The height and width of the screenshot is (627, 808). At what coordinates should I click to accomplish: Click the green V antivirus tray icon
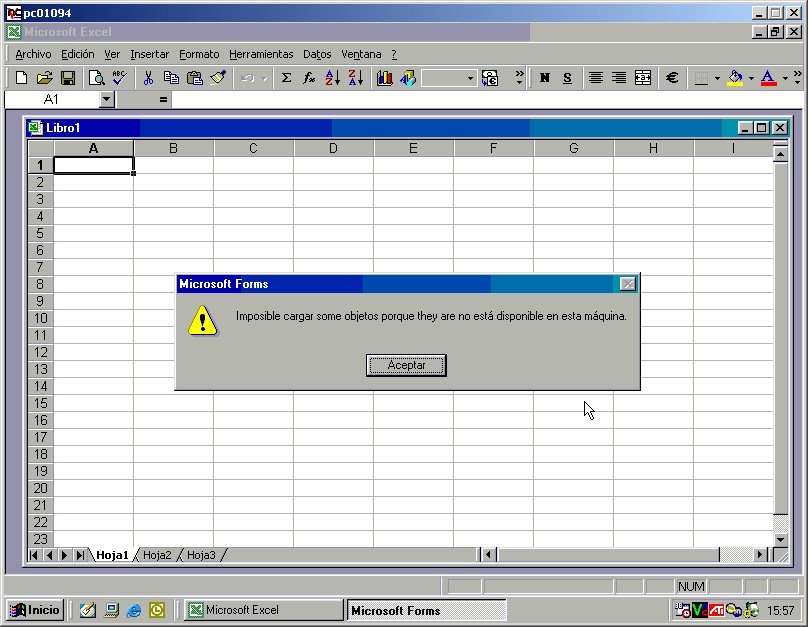700,611
